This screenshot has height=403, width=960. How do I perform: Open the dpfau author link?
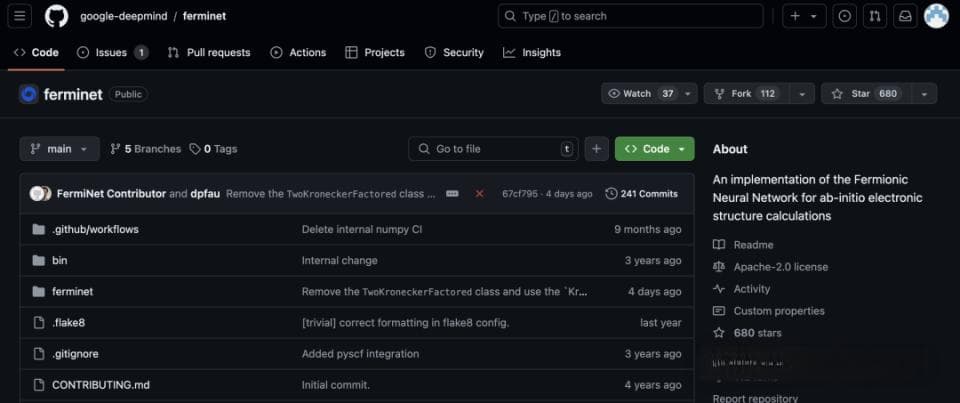tap(205, 194)
